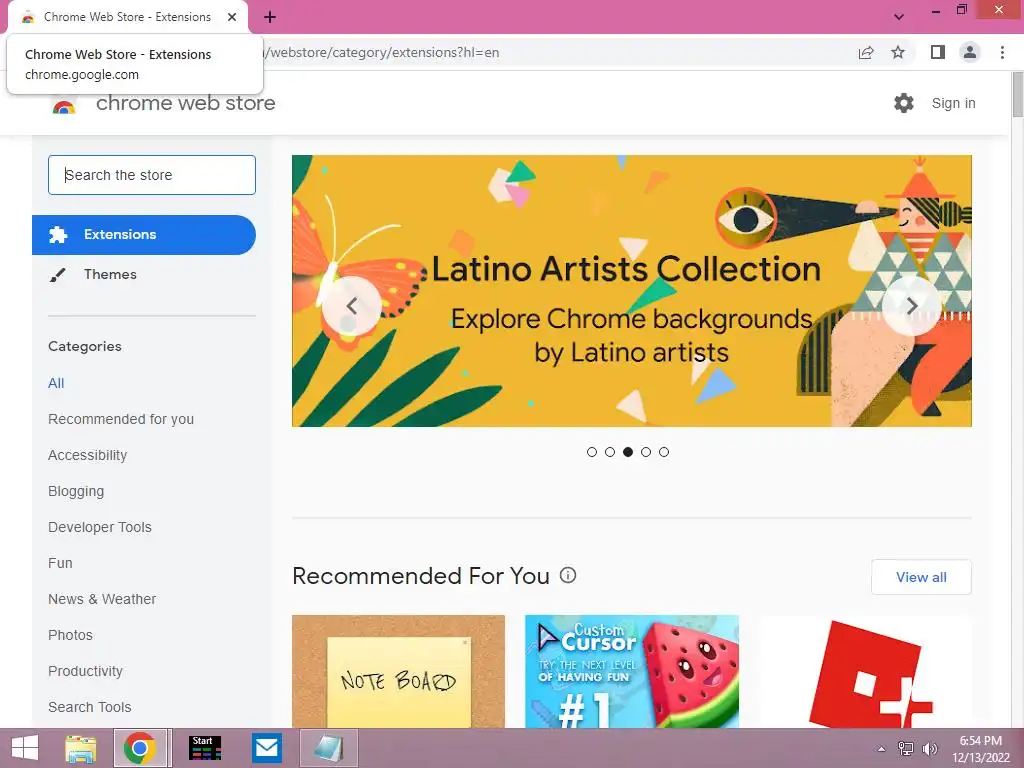Click the chrome web store title text
Viewport: 1024px width, 768px height.
click(x=185, y=103)
